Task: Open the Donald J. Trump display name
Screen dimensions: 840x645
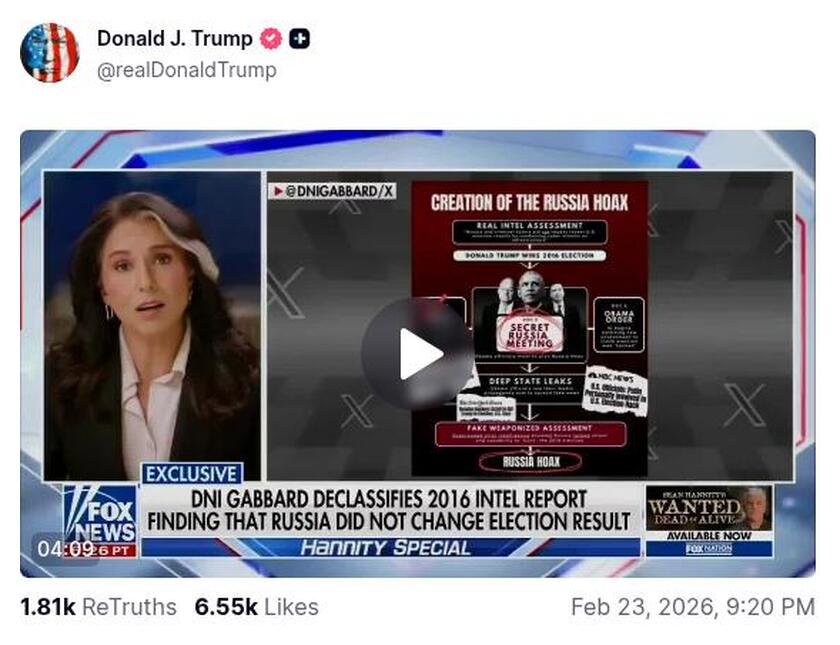Action: pyautogui.click(x=175, y=39)
